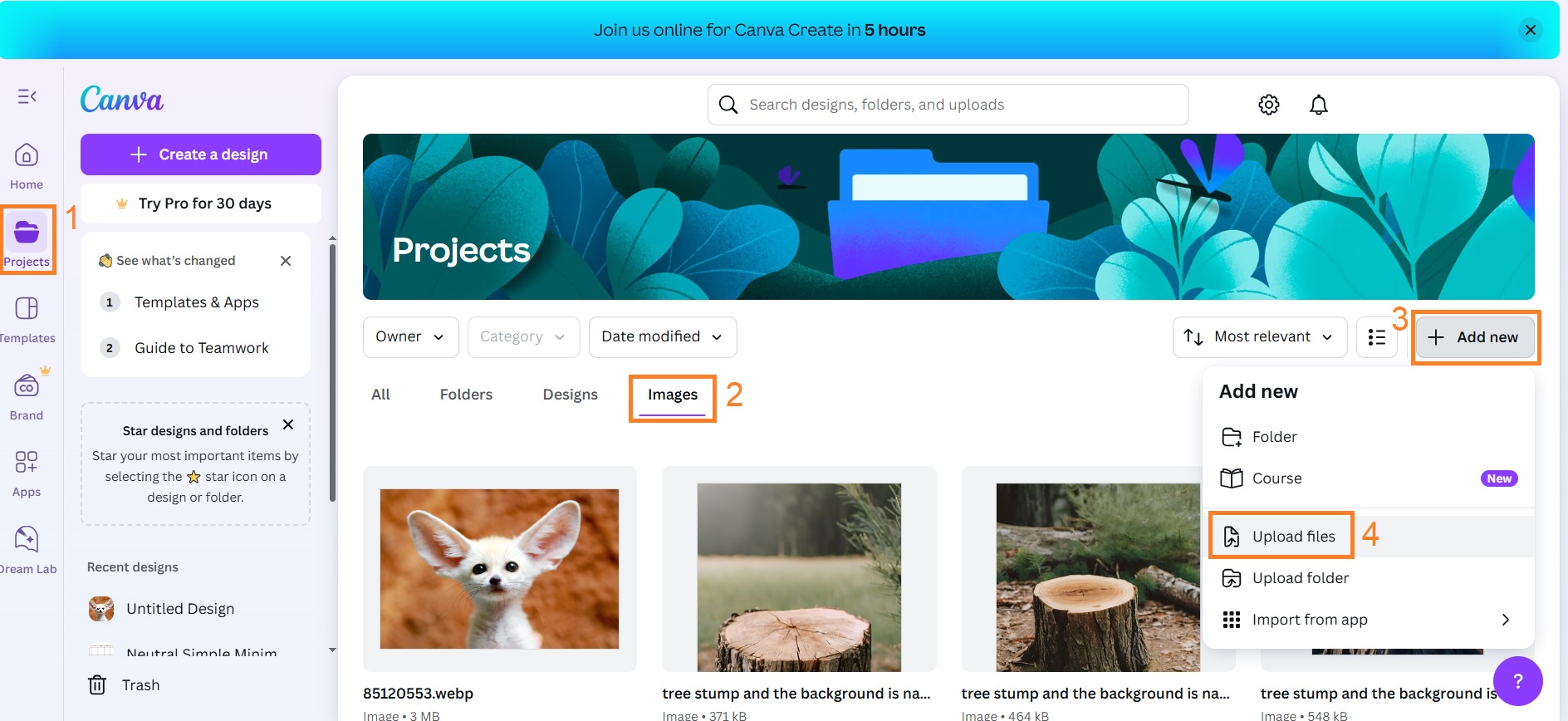Image resolution: width=1568 pixels, height=721 pixels.
Task: Click the New badge beside Course
Action: 1499,478
